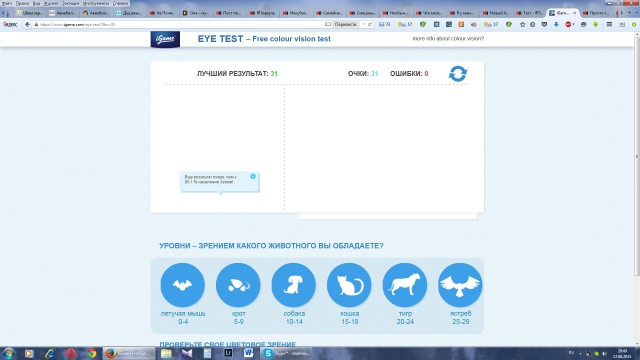The image size is (640, 360).
Task: Select the mole (крот) level icon
Action: click(238, 285)
